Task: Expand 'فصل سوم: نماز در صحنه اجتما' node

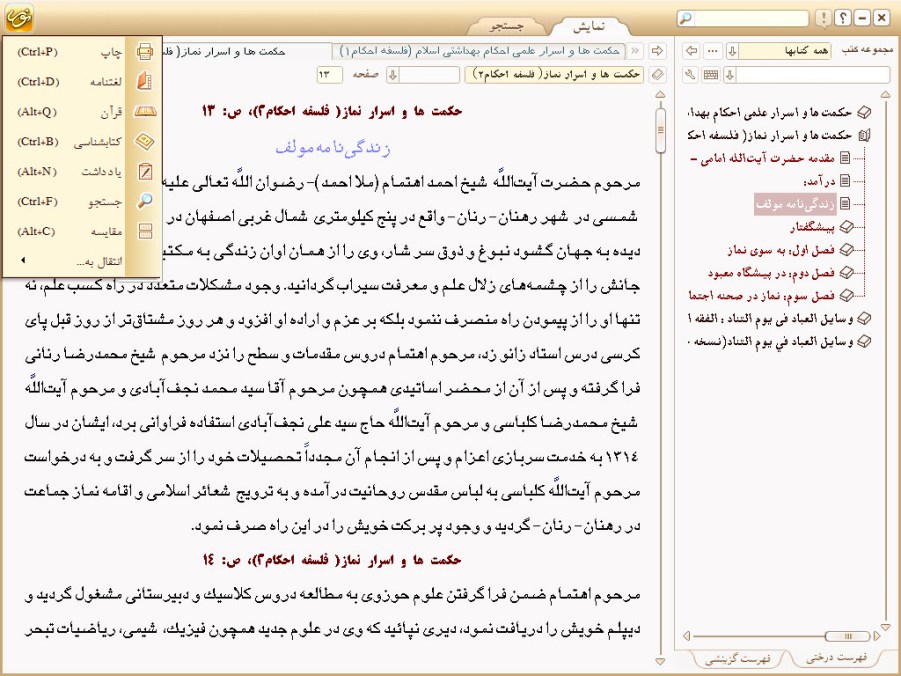Action: [846, 295]
